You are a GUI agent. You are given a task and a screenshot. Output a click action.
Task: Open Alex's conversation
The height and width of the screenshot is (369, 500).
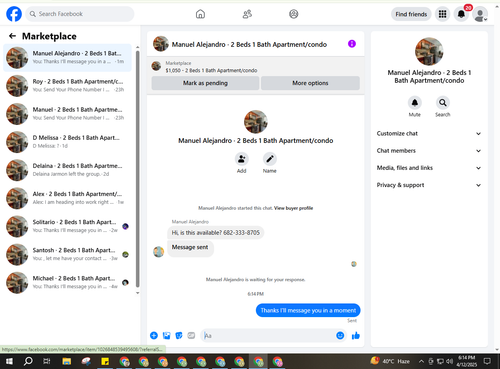(67, 198)
